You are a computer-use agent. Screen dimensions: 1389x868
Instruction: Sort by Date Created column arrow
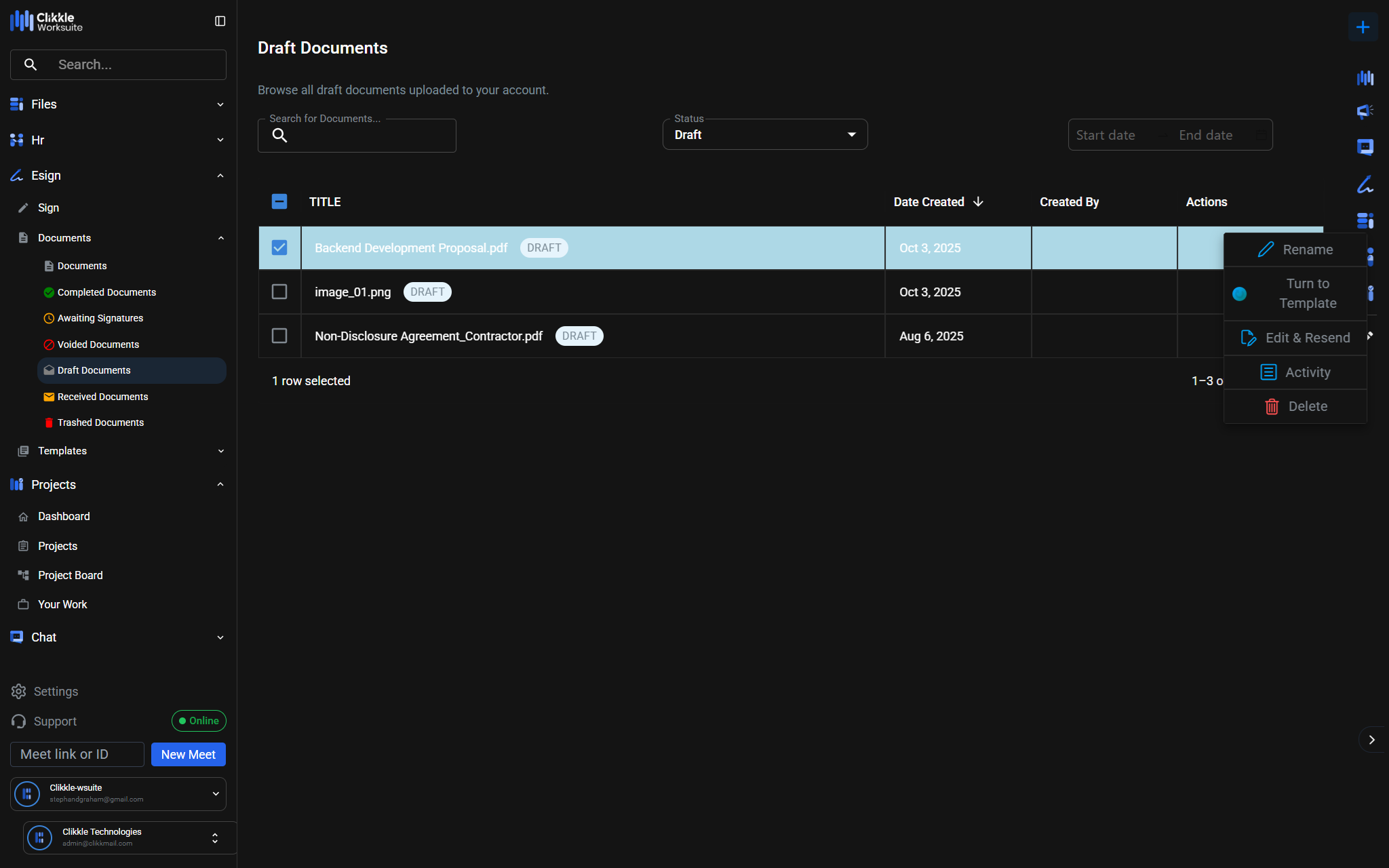[x=978, y=201]
